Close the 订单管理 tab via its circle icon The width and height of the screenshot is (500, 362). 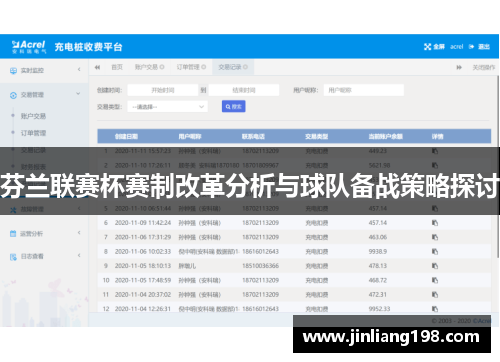click(x=204, y=67)
